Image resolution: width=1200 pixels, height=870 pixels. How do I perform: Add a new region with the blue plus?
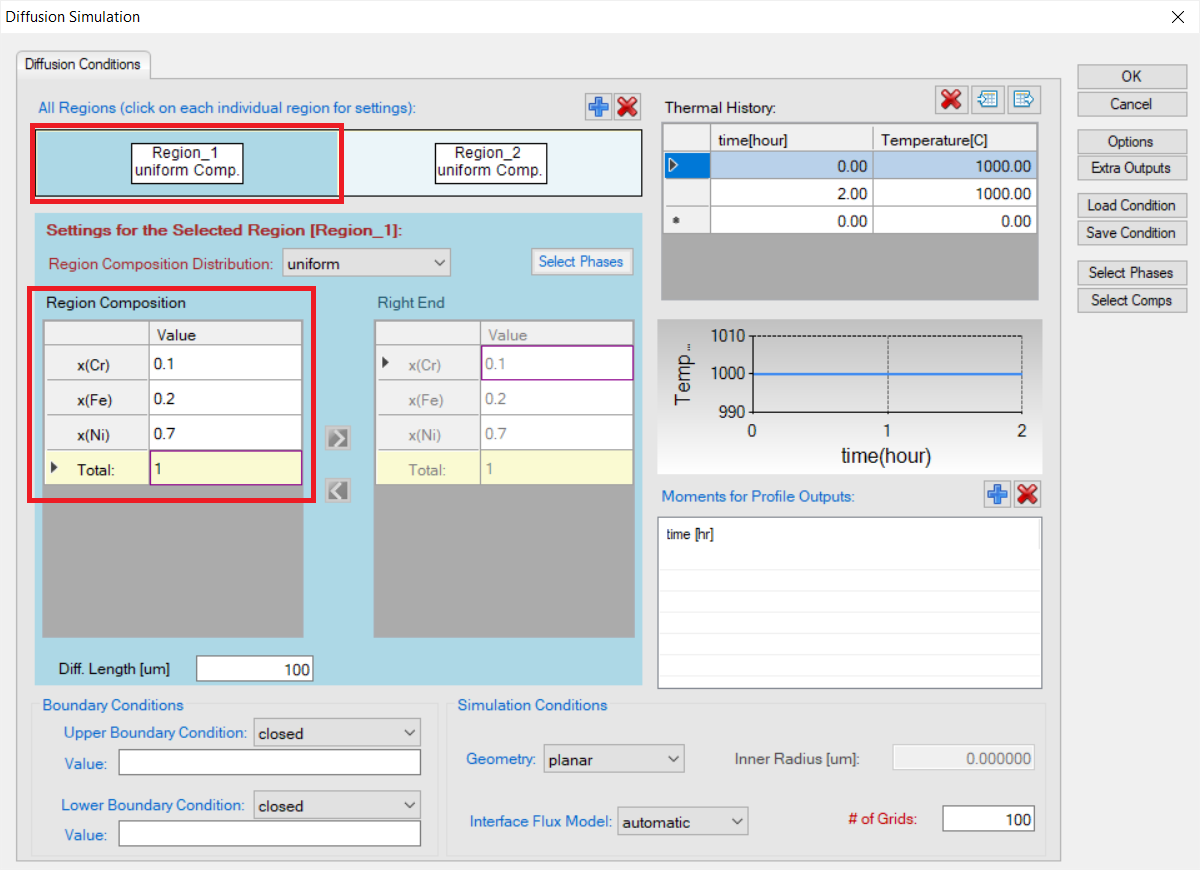598,108
